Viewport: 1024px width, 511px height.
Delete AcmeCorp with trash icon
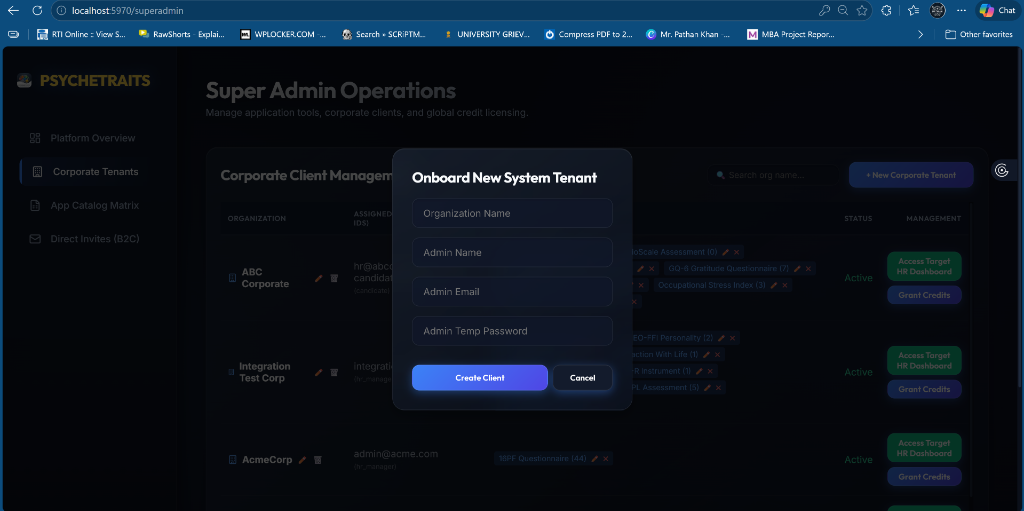click(318, 460)
